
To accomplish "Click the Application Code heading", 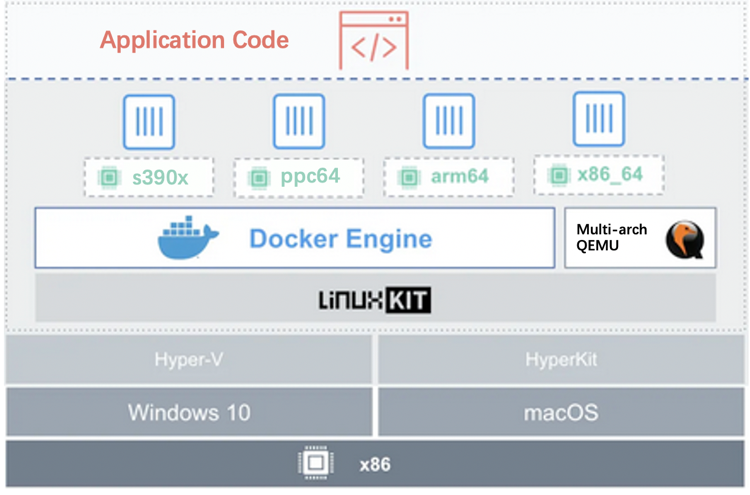I will [x=194, y=40].
